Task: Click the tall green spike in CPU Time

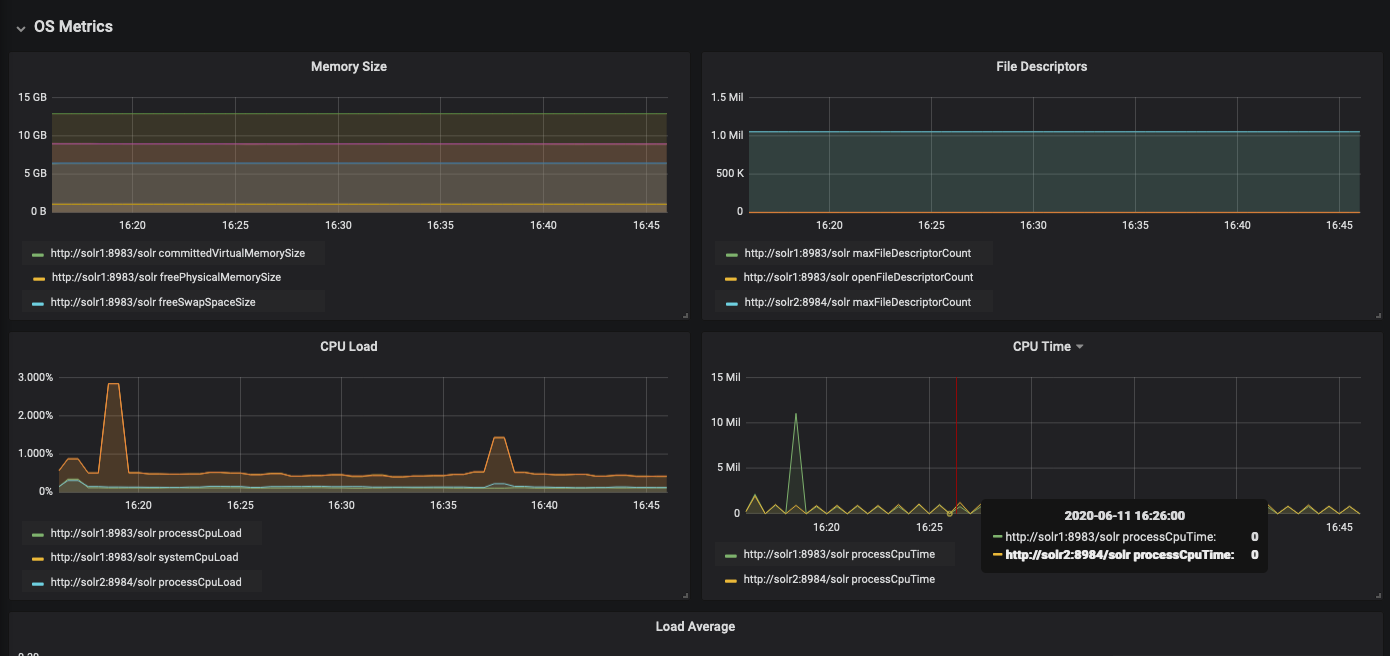Action: pyautogui.click(x=796, y=415)
